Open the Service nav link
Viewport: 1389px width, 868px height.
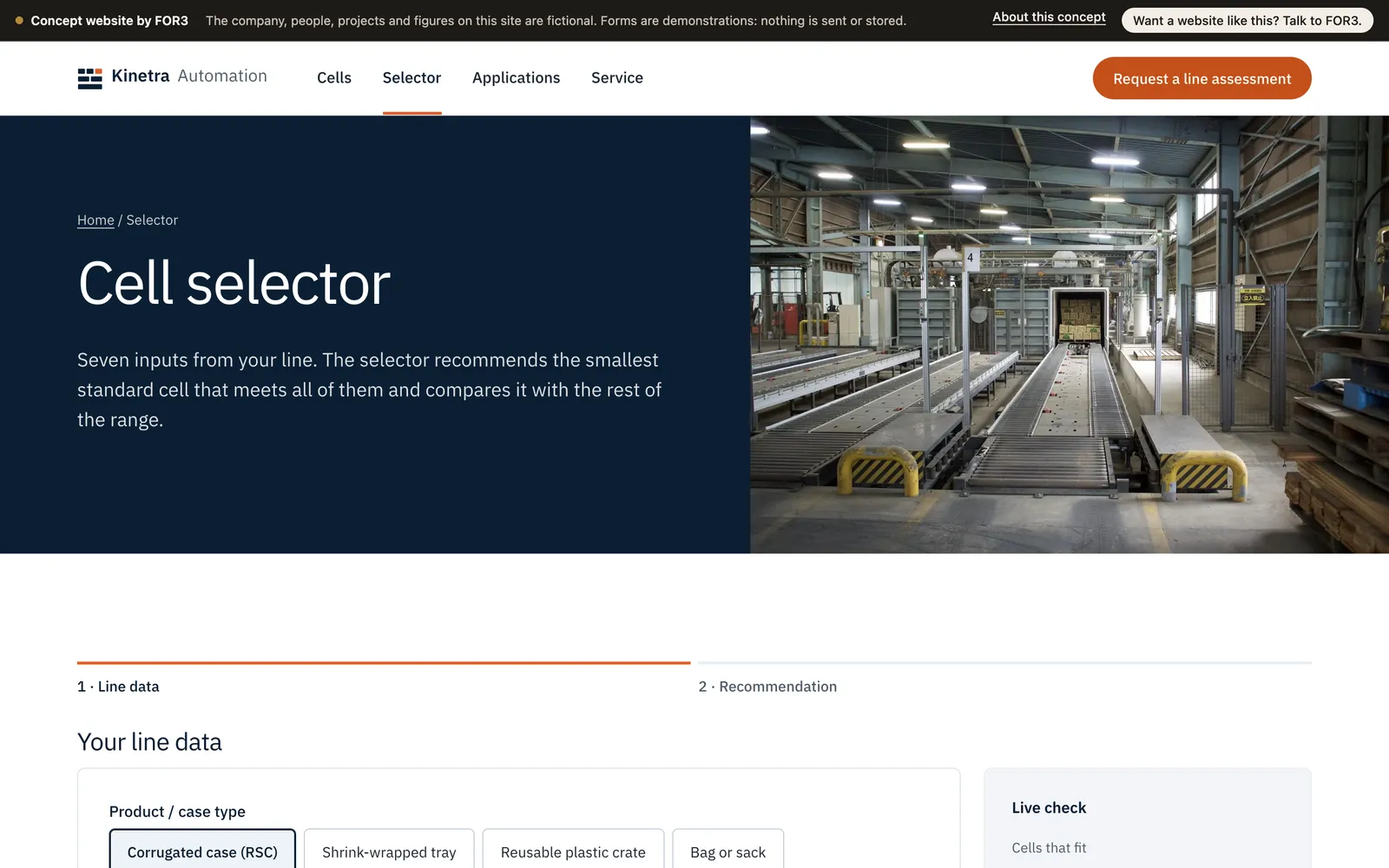coord(617,78)
